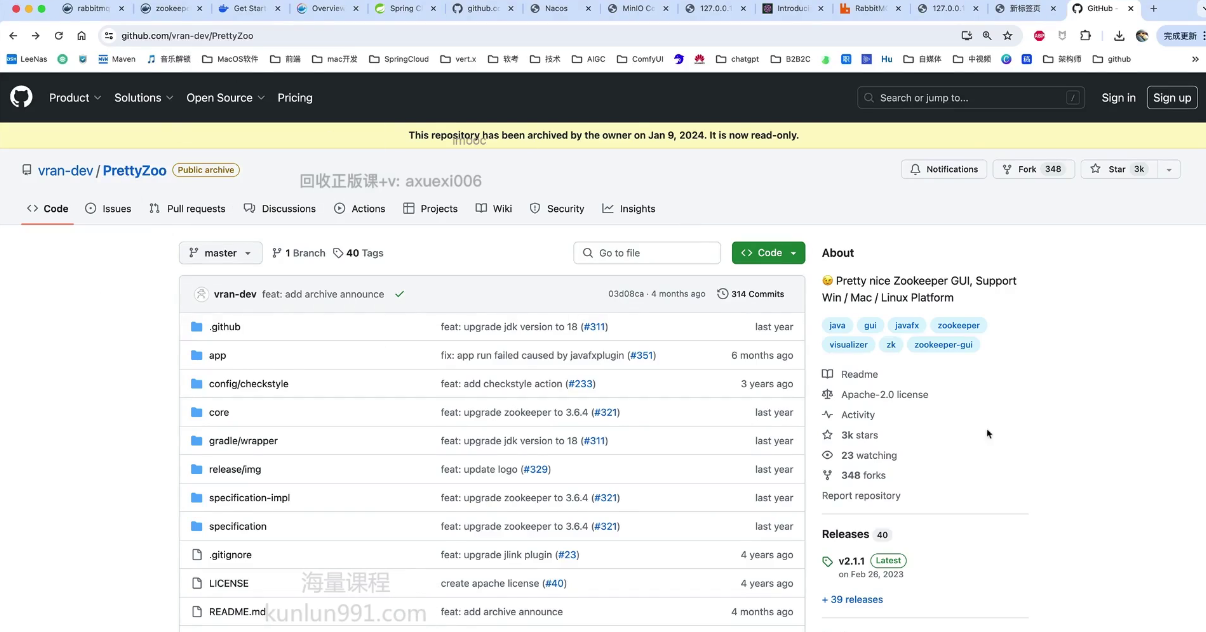This screenshot has height=632, width=1206.
Task: Click the Pricing link in header
Action: tap(295, 98)
